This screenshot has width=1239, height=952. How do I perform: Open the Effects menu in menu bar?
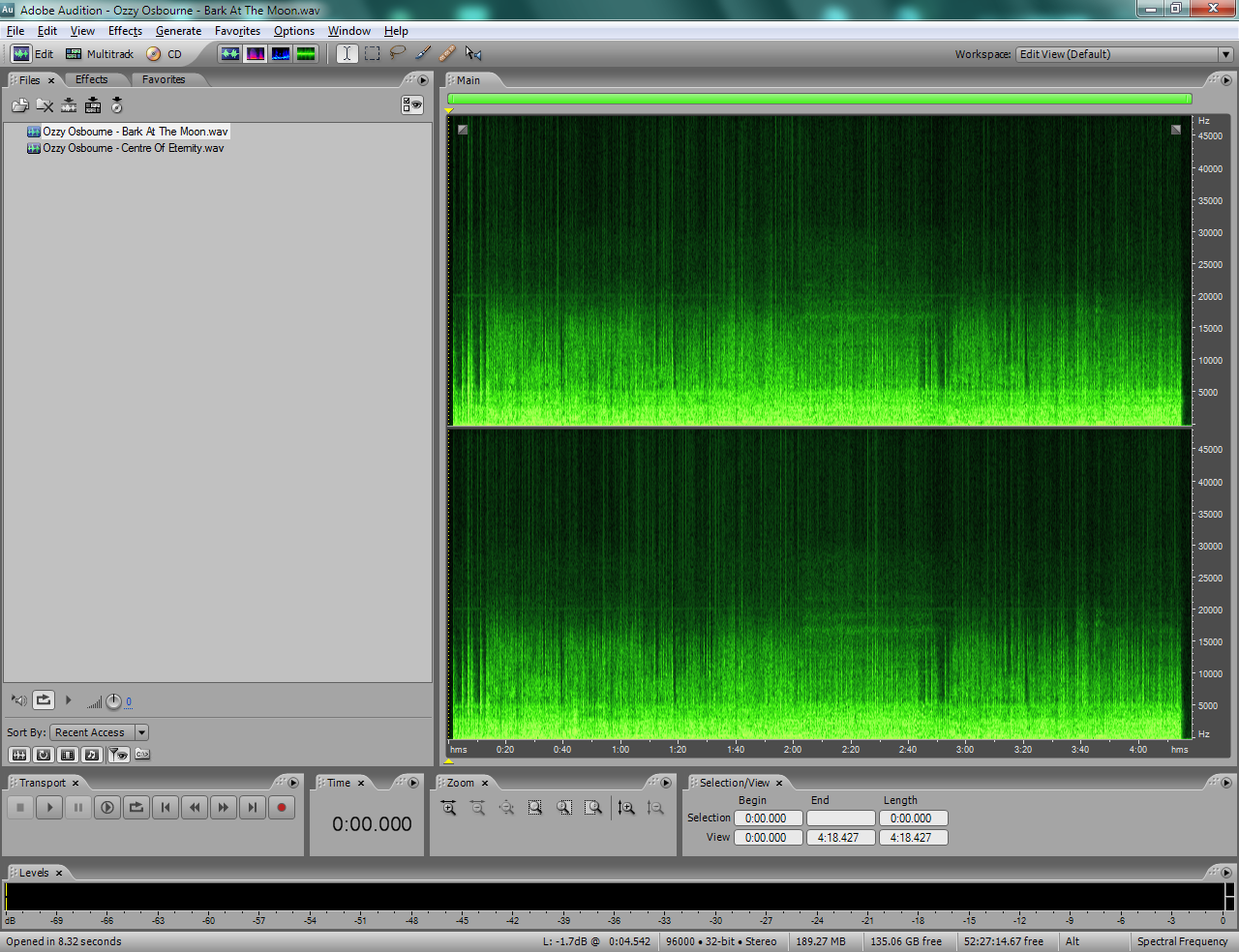(125, 31)
